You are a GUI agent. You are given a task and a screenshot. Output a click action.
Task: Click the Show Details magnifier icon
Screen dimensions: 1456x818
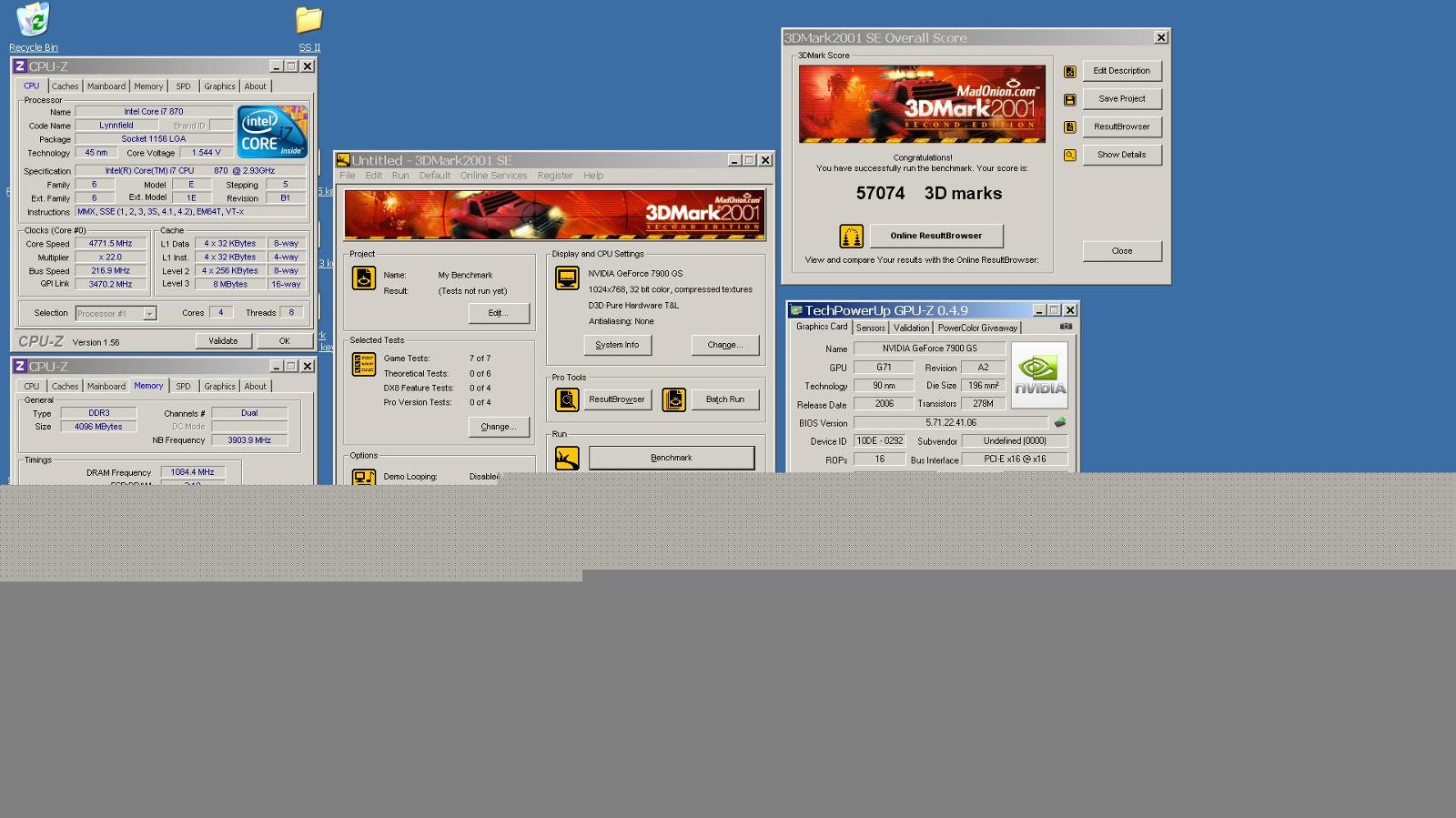(1070, 155)
